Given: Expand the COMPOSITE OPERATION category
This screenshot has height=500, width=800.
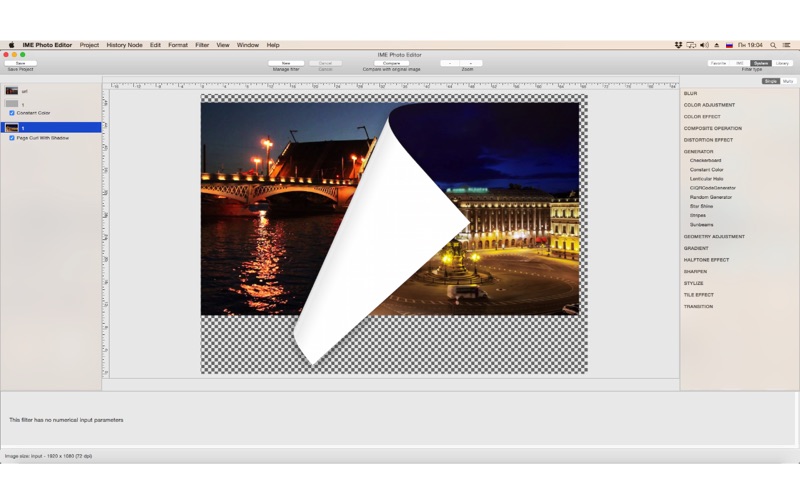Looking at the screenshot, I should pyautogui.click(x=713, y=129).
